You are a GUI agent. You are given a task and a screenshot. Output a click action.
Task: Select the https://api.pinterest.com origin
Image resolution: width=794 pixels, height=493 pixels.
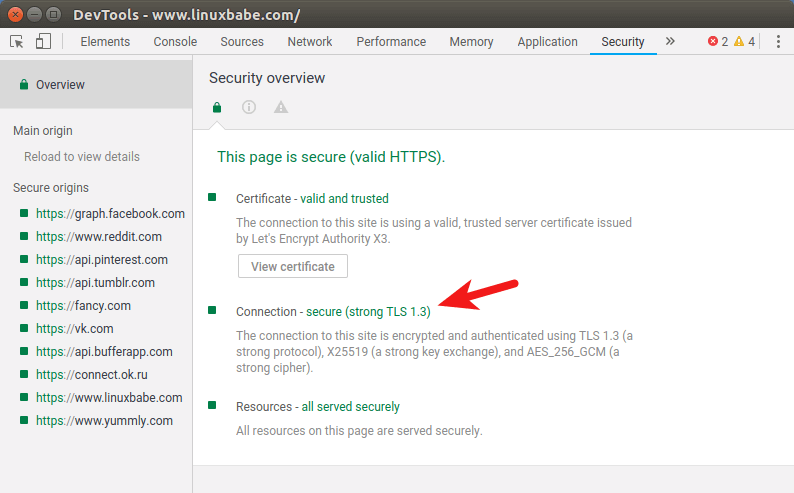[x=101, y=260]
